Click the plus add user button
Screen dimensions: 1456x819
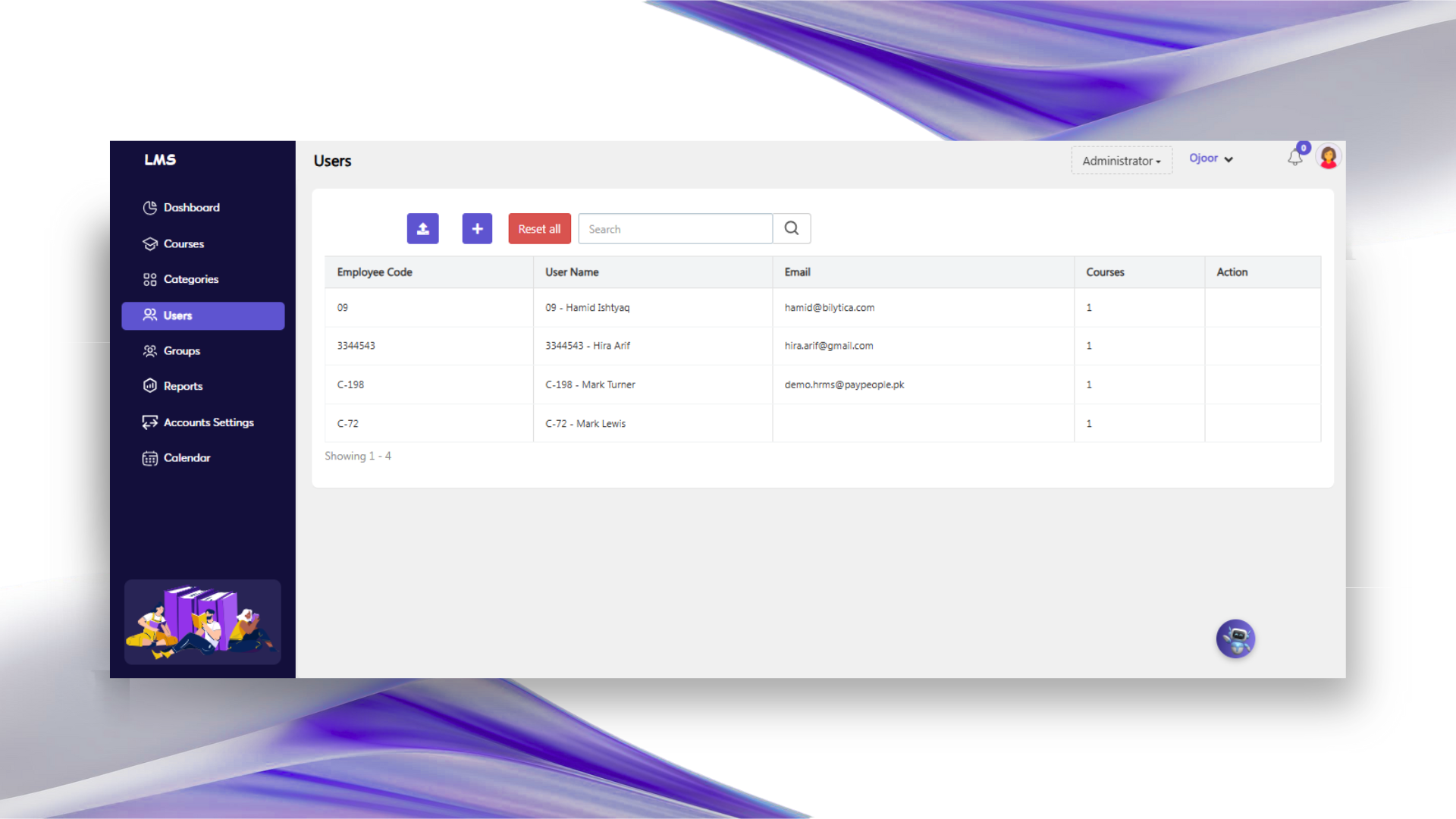[477, 228]
